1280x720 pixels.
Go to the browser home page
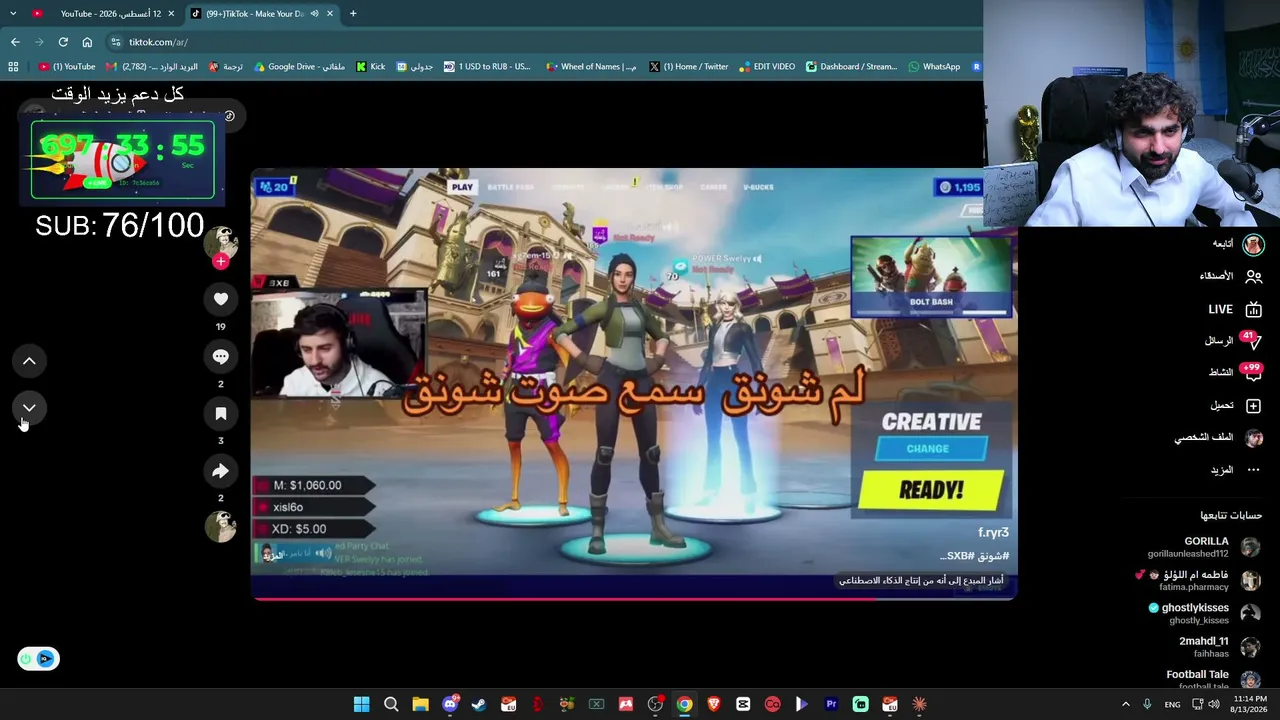pos(87,42)
